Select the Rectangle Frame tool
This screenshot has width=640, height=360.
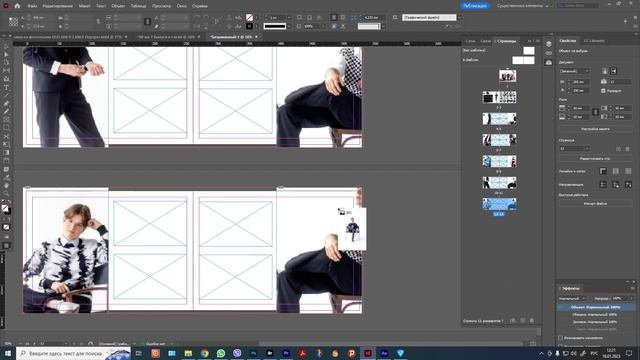pyautogui.click(x=6, y=120)
